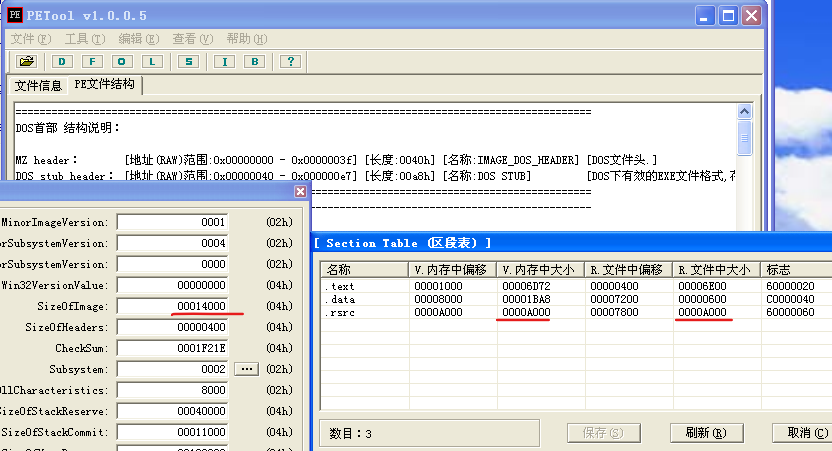Click the 刷新(R) button
Image resolution: width=832 pixels, height=451 pixels.
tap(706, 433)
